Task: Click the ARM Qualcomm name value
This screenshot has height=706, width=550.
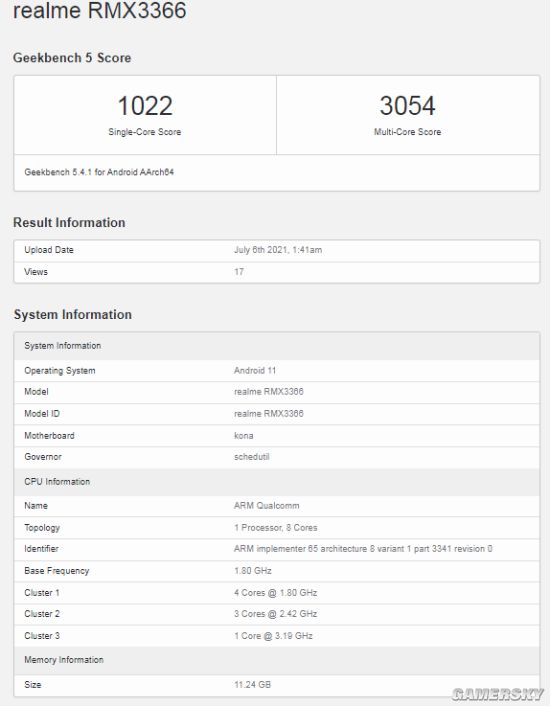Action: point(266,506)
